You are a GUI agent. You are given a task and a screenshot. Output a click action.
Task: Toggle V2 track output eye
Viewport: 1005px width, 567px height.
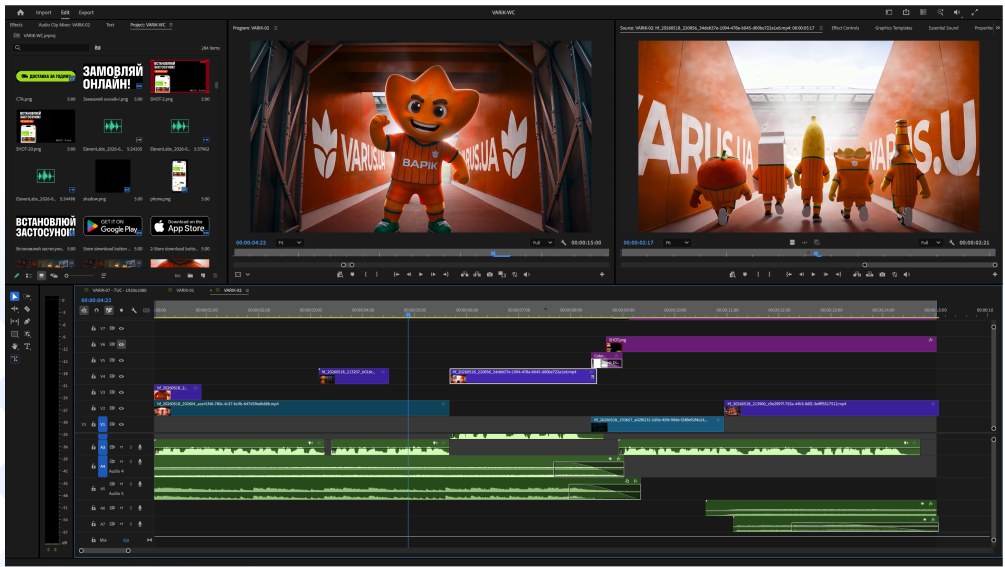[121, 408]
